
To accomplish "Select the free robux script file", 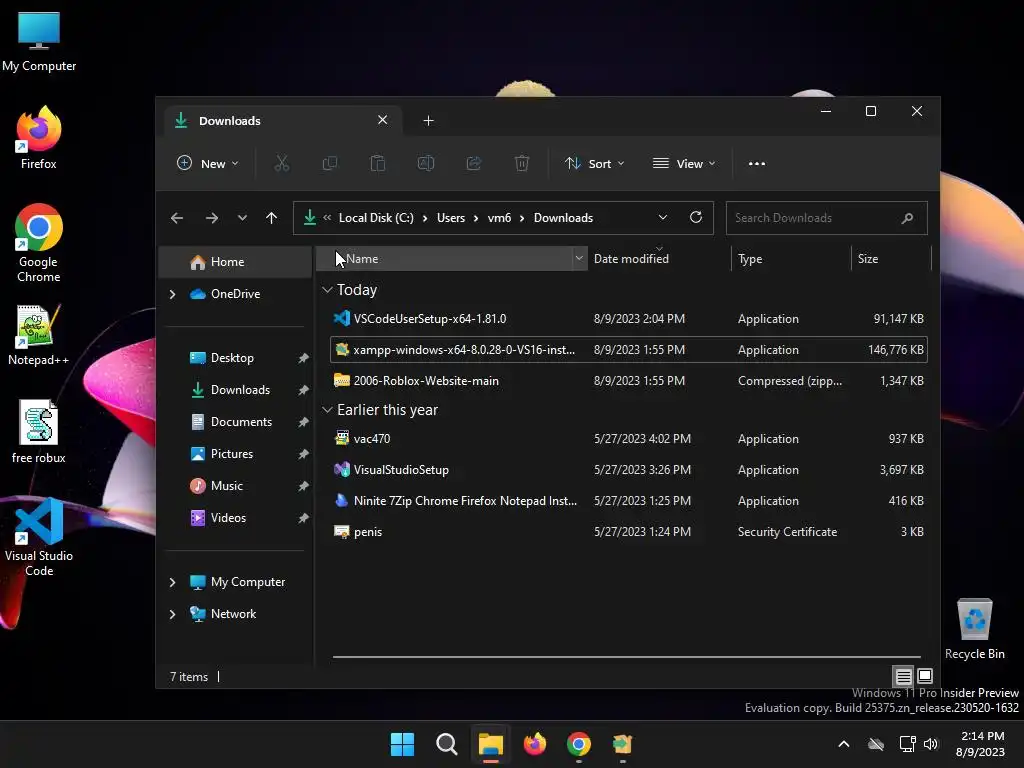I will 39,432.
